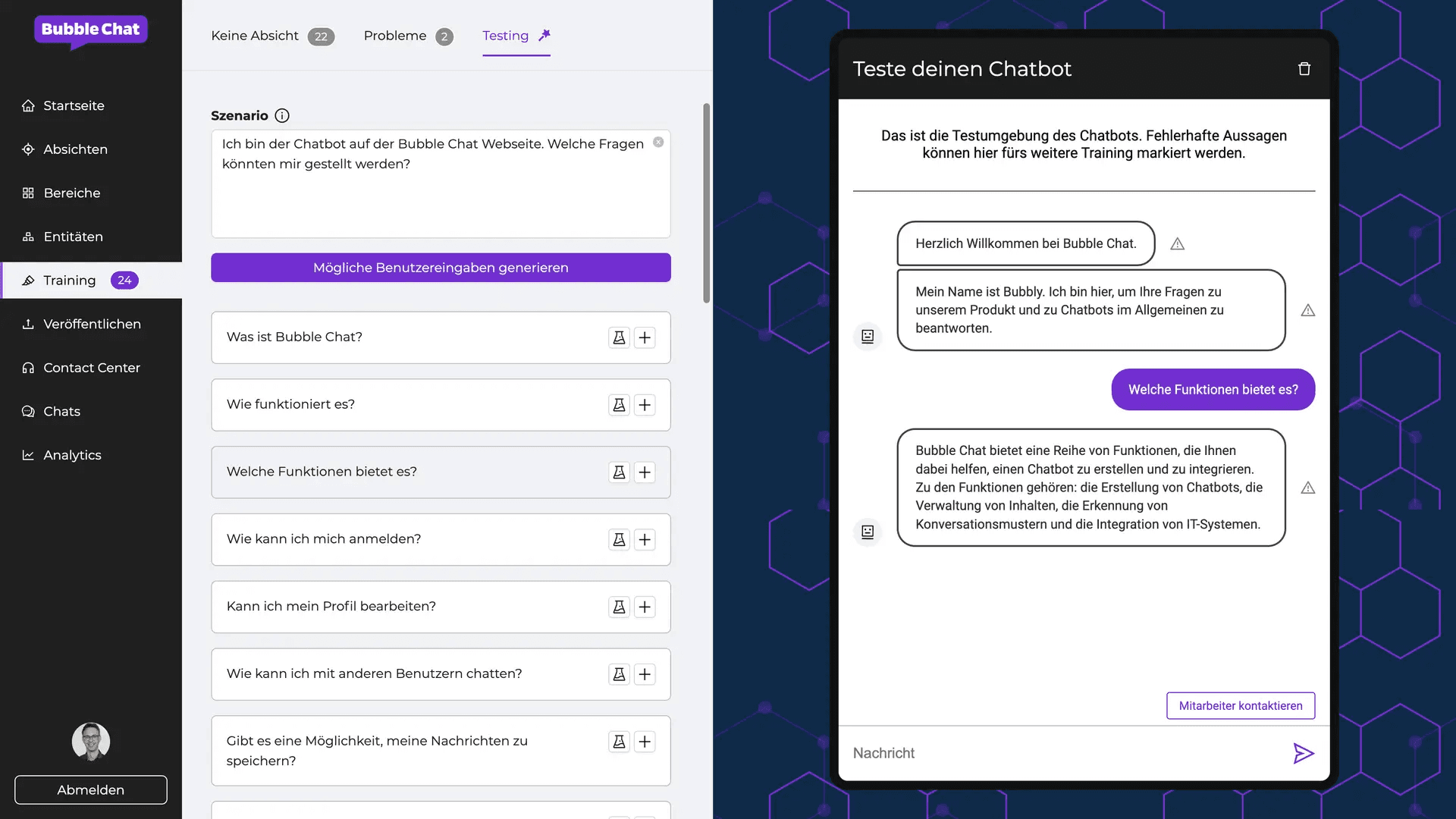Click the Nachricht input field

pyautogui.click(x=1062, y=753)
